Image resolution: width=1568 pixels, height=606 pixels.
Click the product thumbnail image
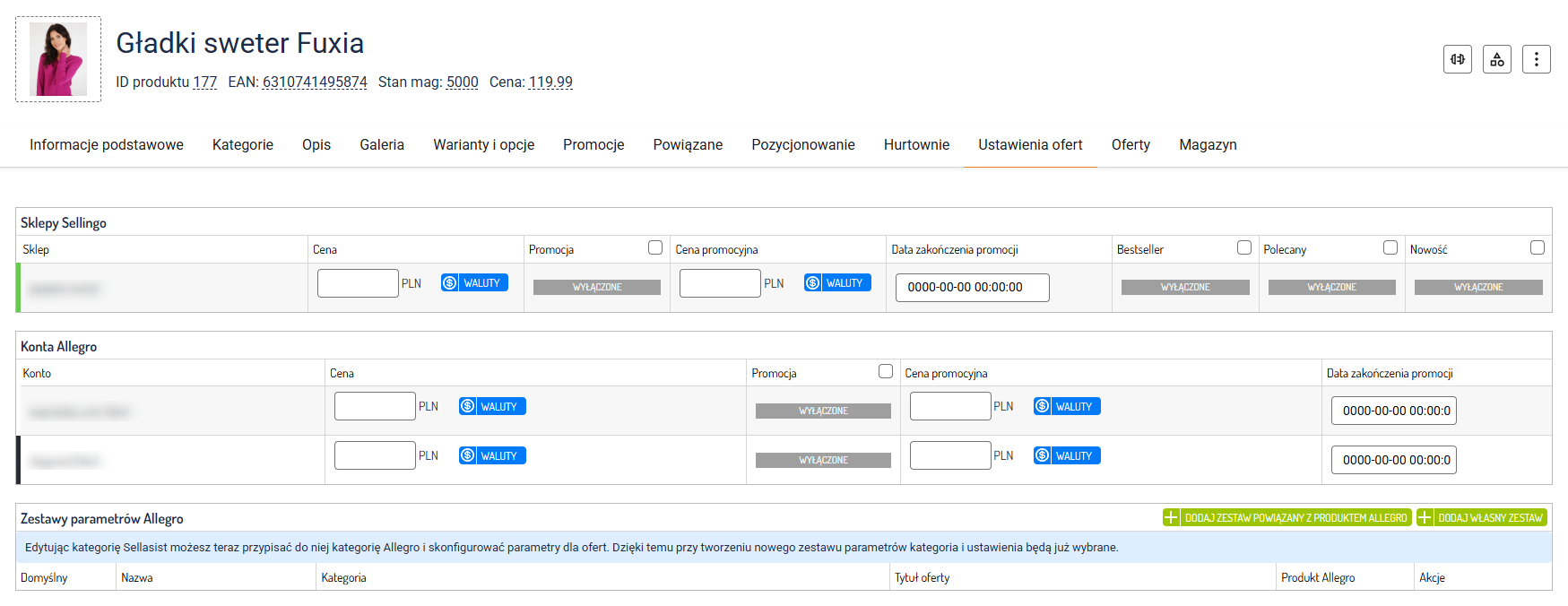[x=58, y=59]
